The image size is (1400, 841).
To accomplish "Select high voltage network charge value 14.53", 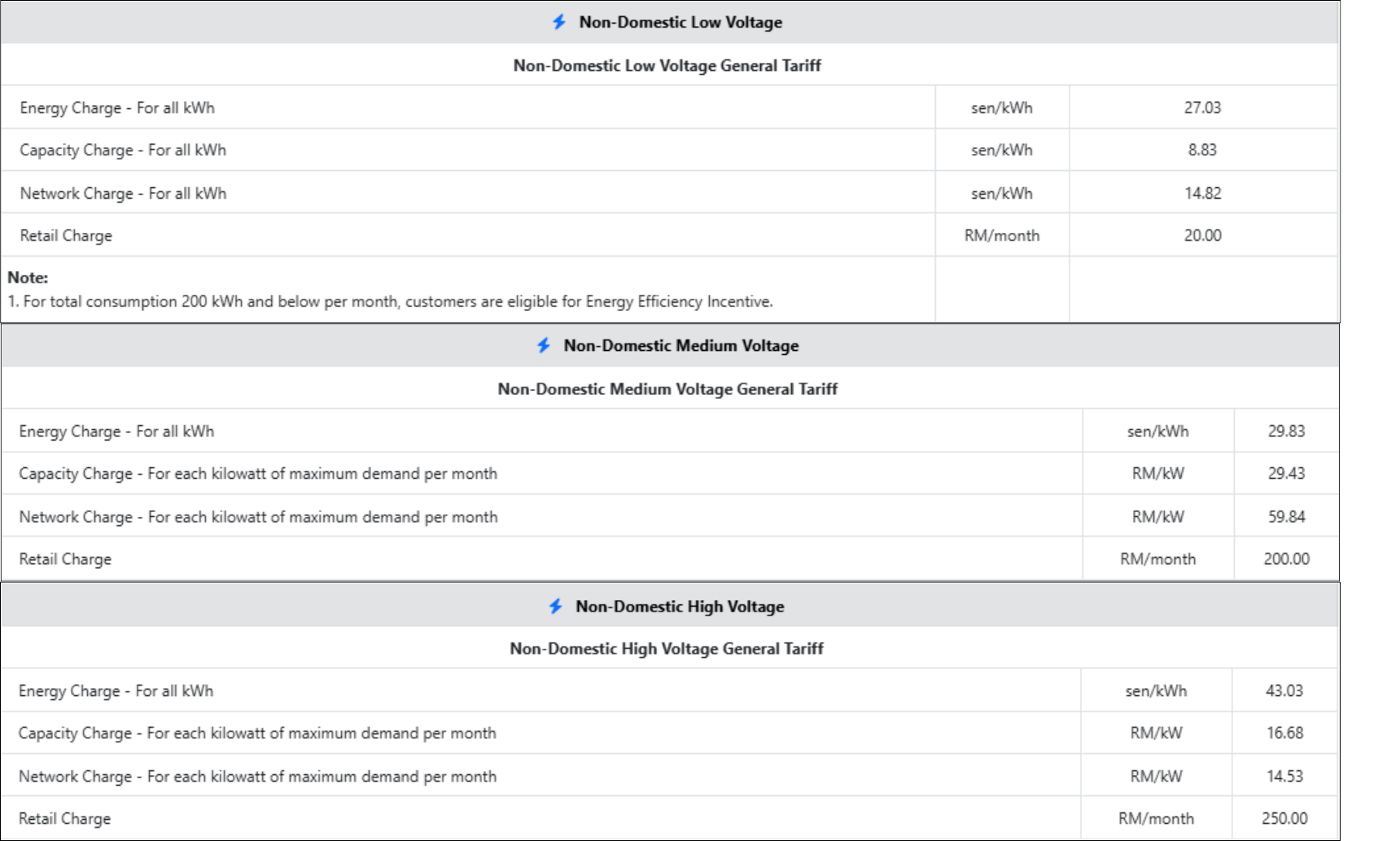I will click(x=1284, y=776).
